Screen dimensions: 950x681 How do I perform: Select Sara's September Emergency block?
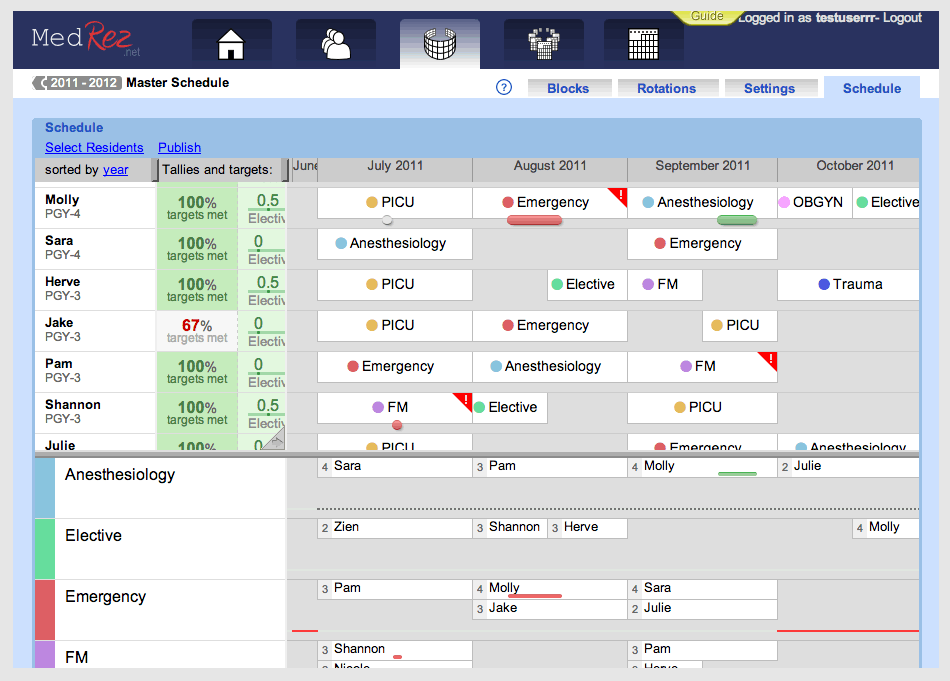pyautogui.click(x=702, y=244)
